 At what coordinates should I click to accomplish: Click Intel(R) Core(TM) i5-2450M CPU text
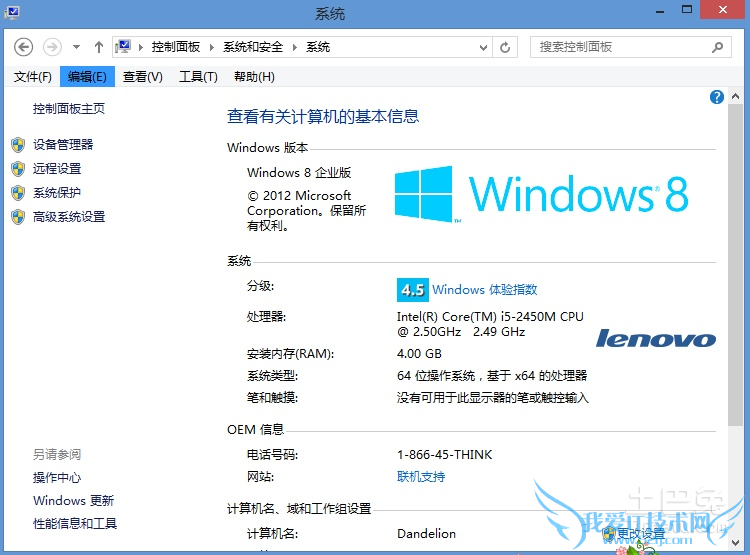490,316
